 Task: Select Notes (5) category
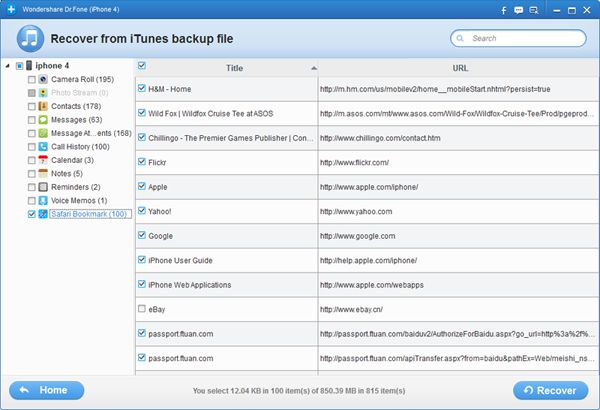tap(67, 173)
